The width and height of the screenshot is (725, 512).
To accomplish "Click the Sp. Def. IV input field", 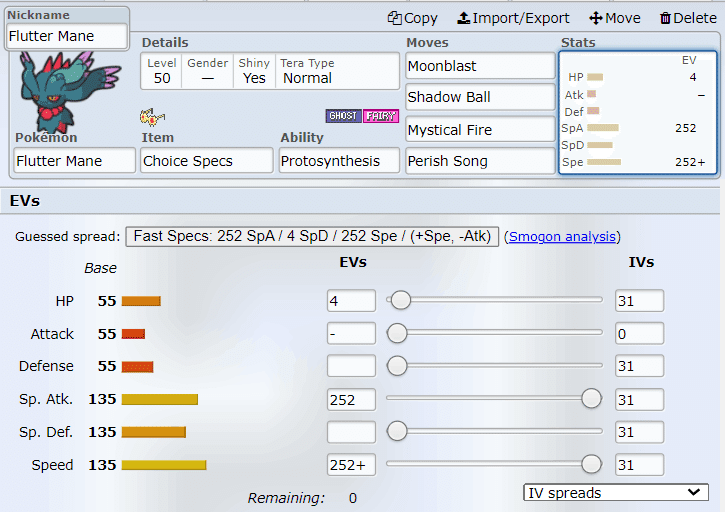I will tap(639, 432).
